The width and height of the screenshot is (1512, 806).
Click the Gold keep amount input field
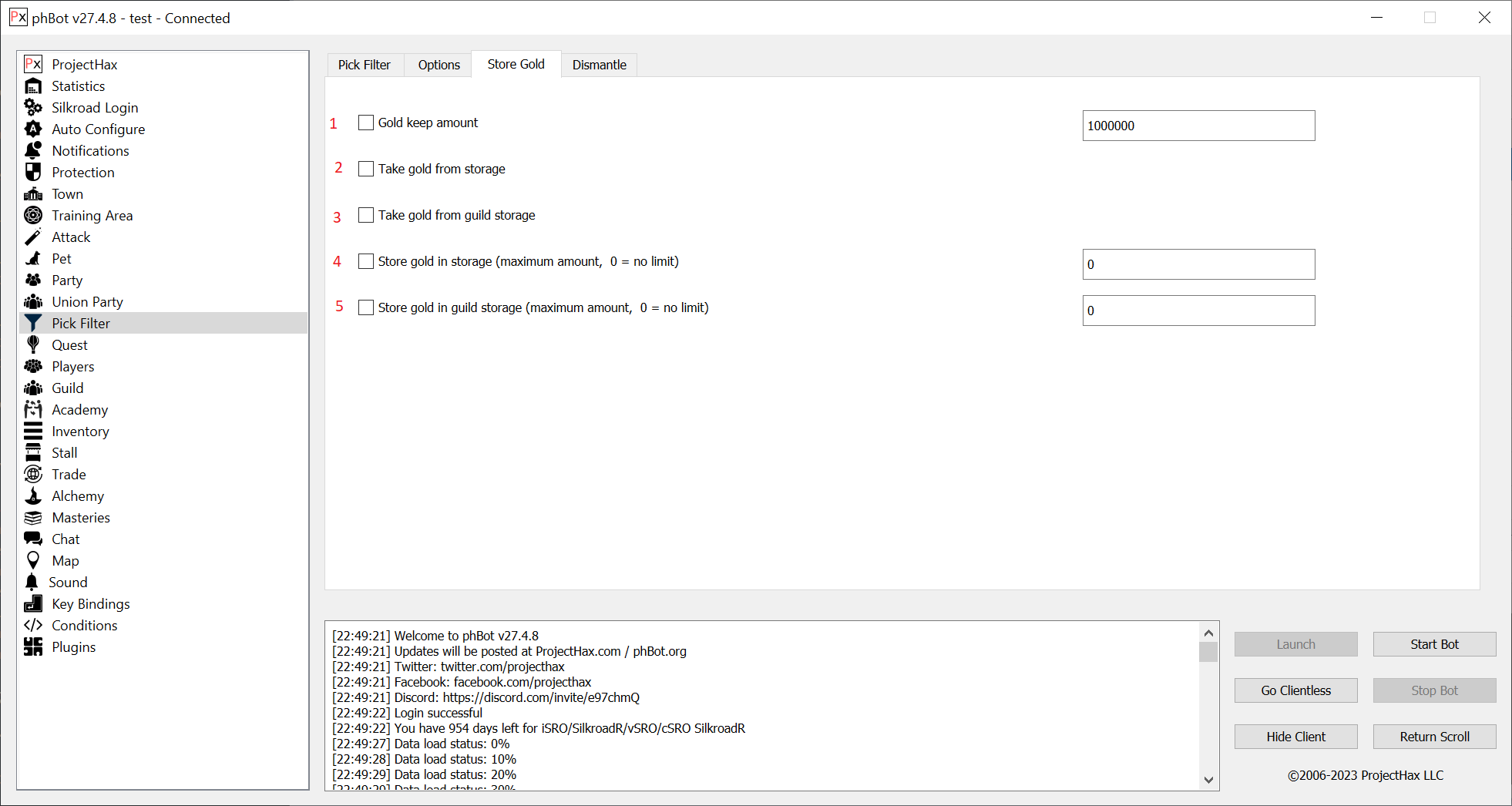1198,126
